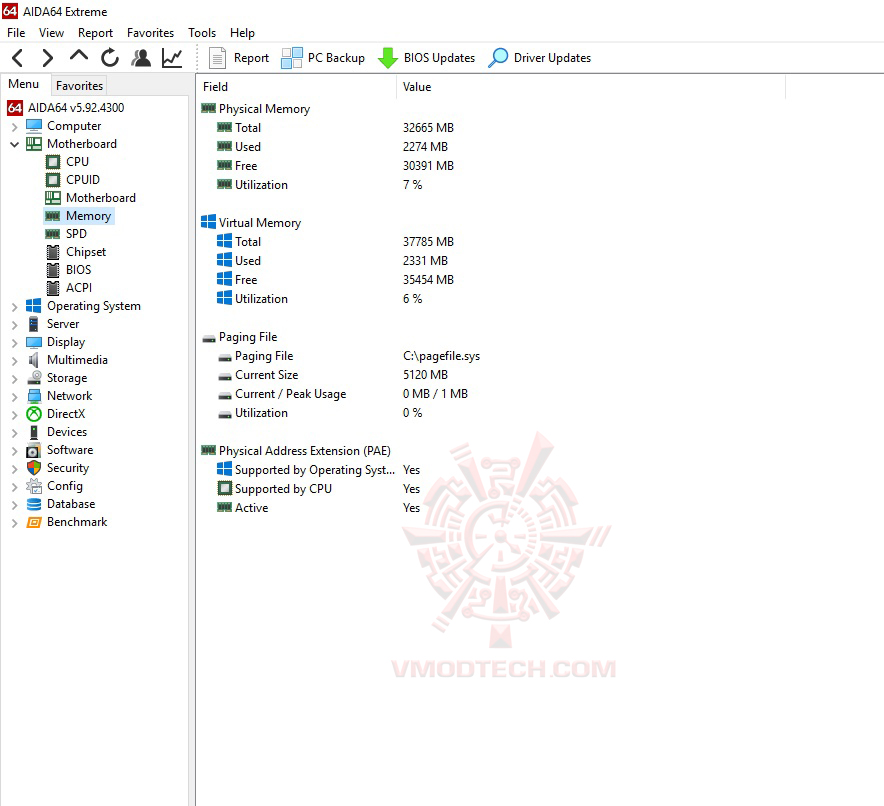Open the View menu
Viewport: 884px width, 806px height.
51,33
